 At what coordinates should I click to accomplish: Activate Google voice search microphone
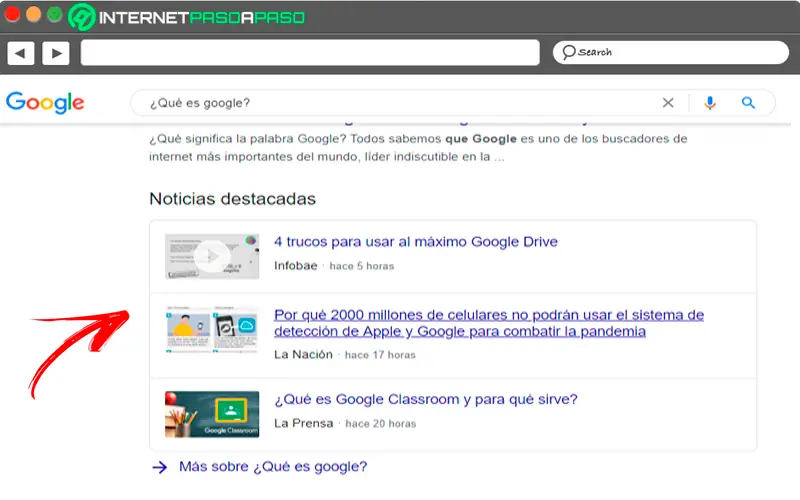click(710, 103)
